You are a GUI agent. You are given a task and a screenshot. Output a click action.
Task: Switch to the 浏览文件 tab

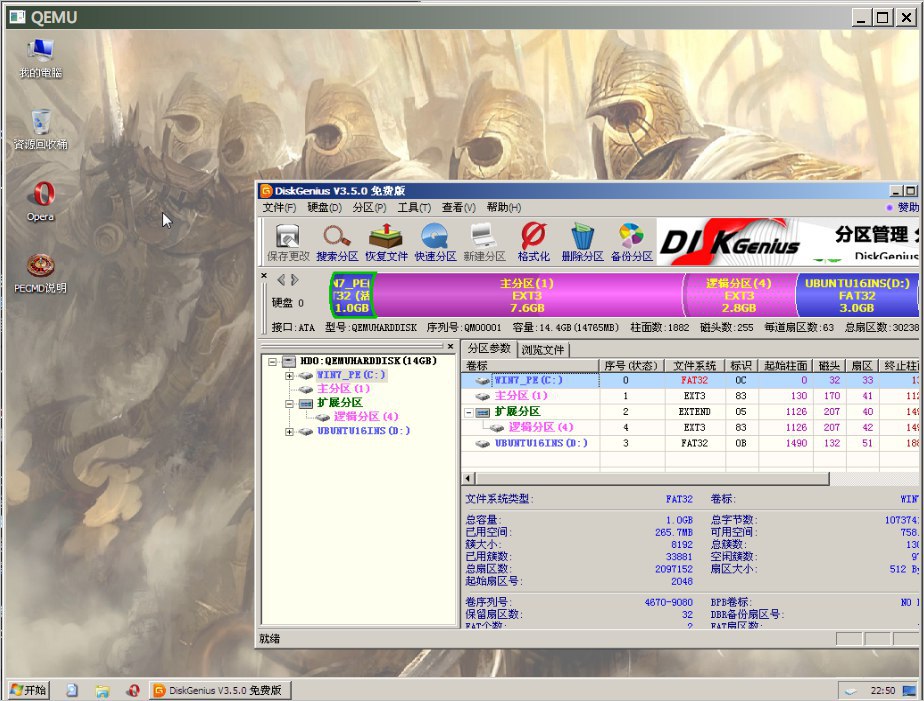(x=543, y=349)
